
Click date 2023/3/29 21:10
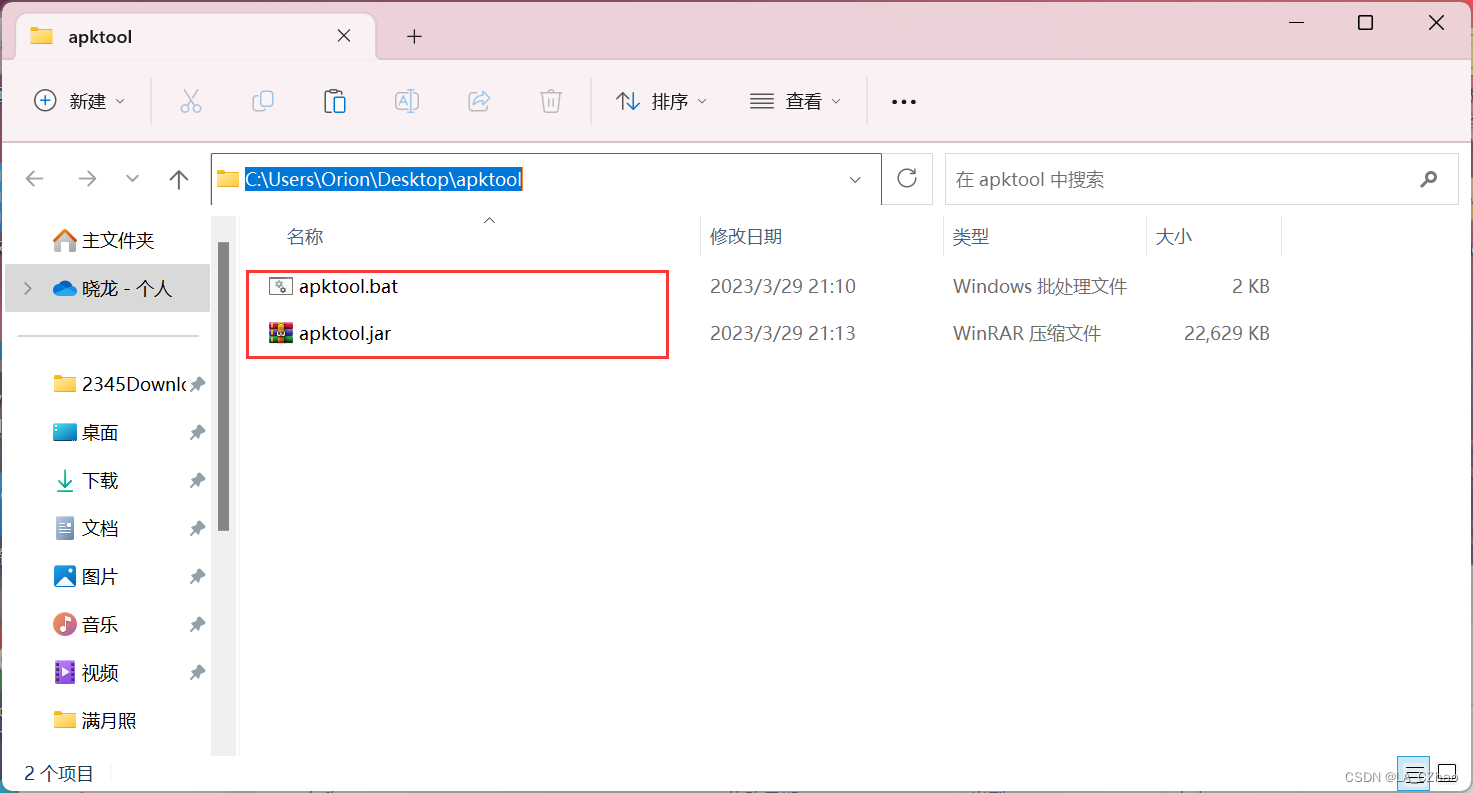coord(783,286)
